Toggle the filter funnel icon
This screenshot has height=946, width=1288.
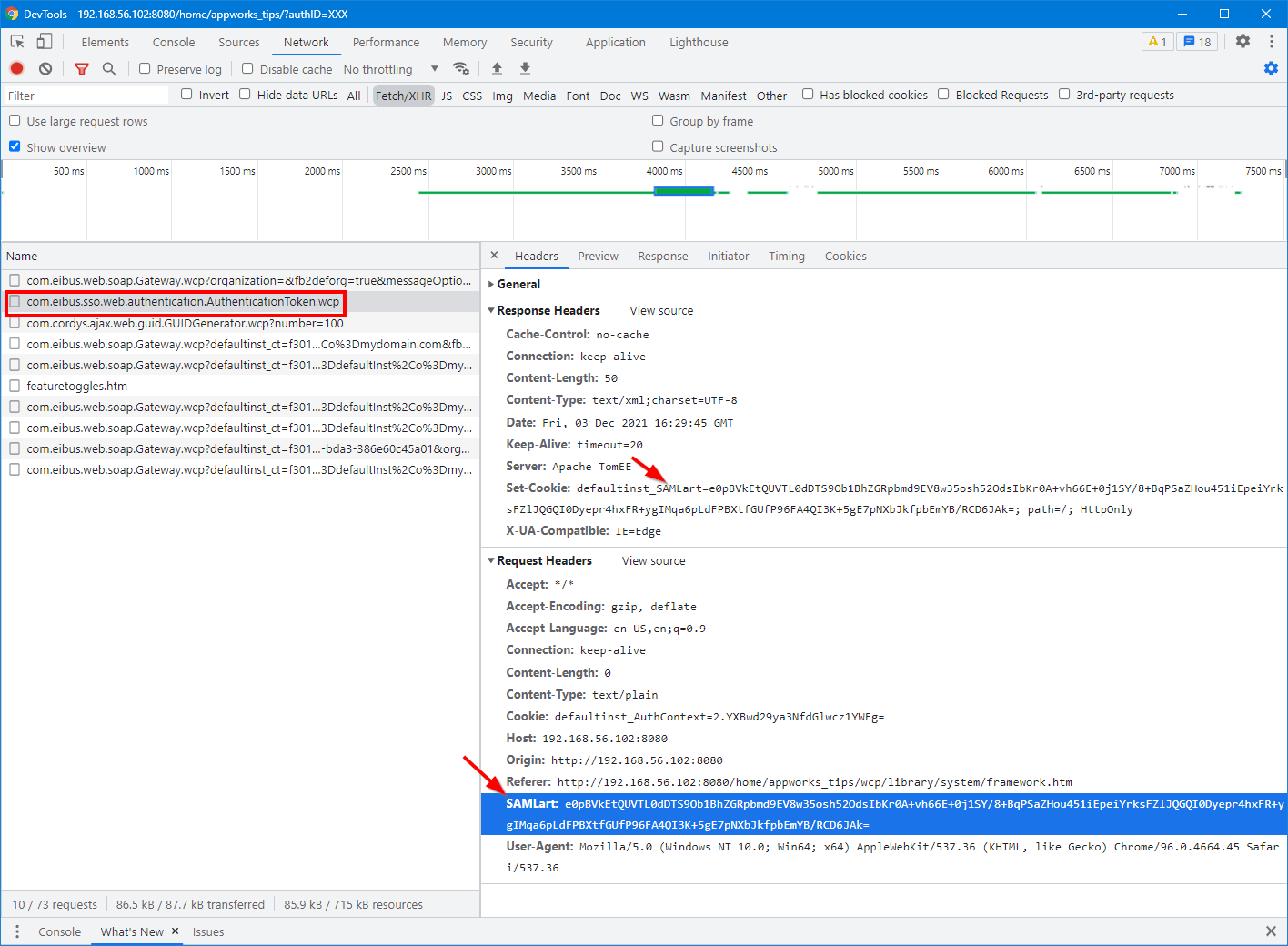pos(82,69)
